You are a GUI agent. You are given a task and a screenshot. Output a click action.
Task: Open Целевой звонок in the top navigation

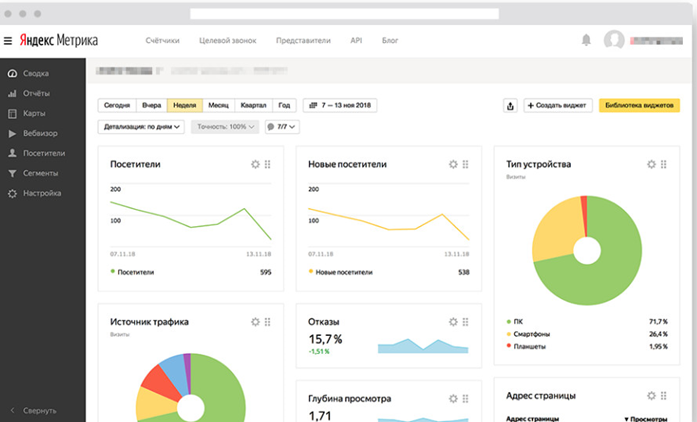click(x=228, y=40)
